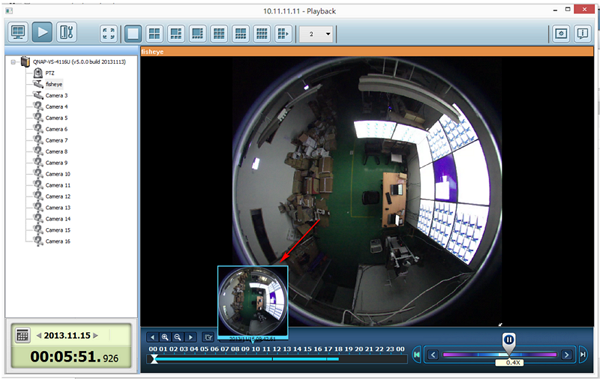
Task: Select Camera 5 in the list
Action: pos(57,118)
